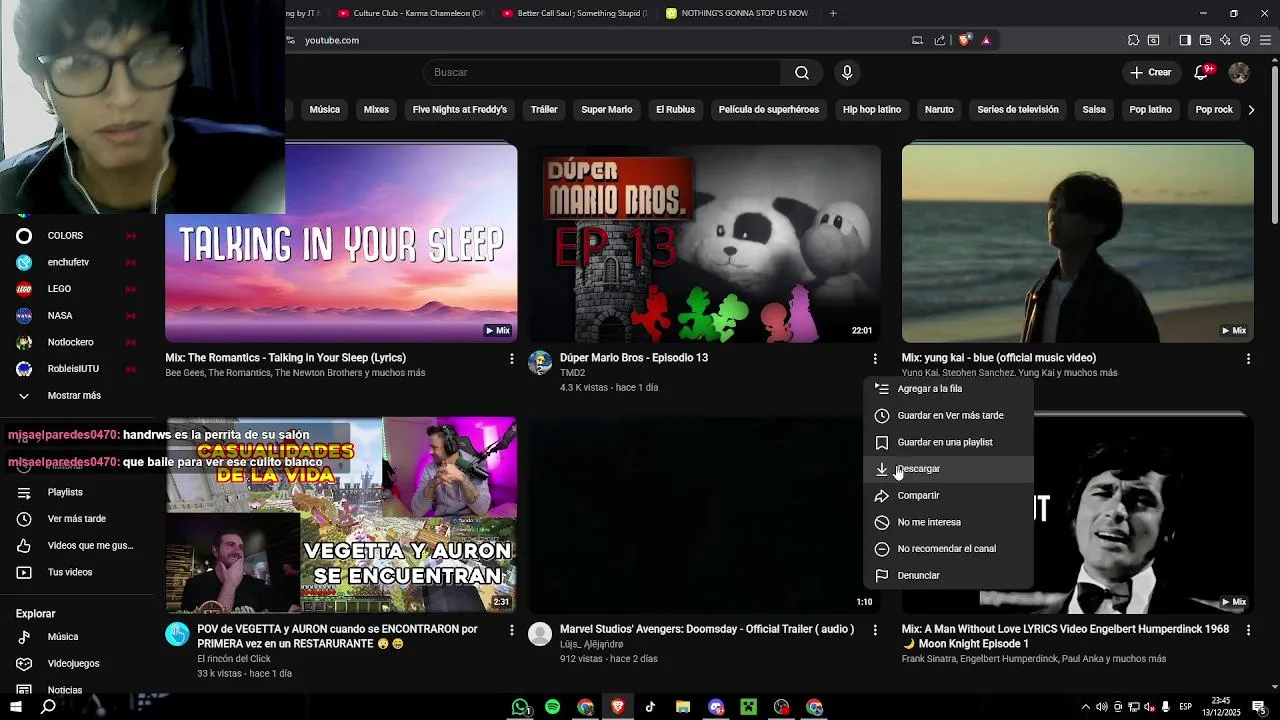The image size is (1280, 720).
Task: Open the browser extensions puzzle icon
Action: [1133, 40]
